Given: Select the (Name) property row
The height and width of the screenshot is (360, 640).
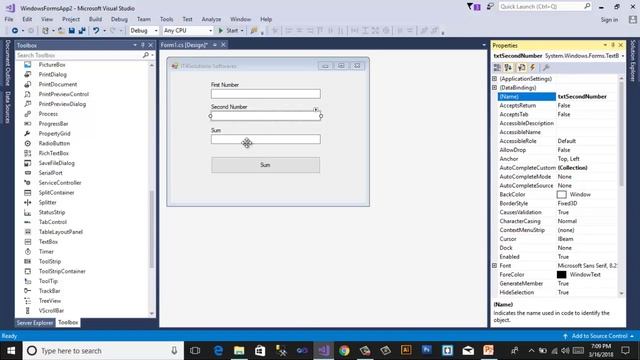Looking at the screenshot, I should click(x=557, y=97).
